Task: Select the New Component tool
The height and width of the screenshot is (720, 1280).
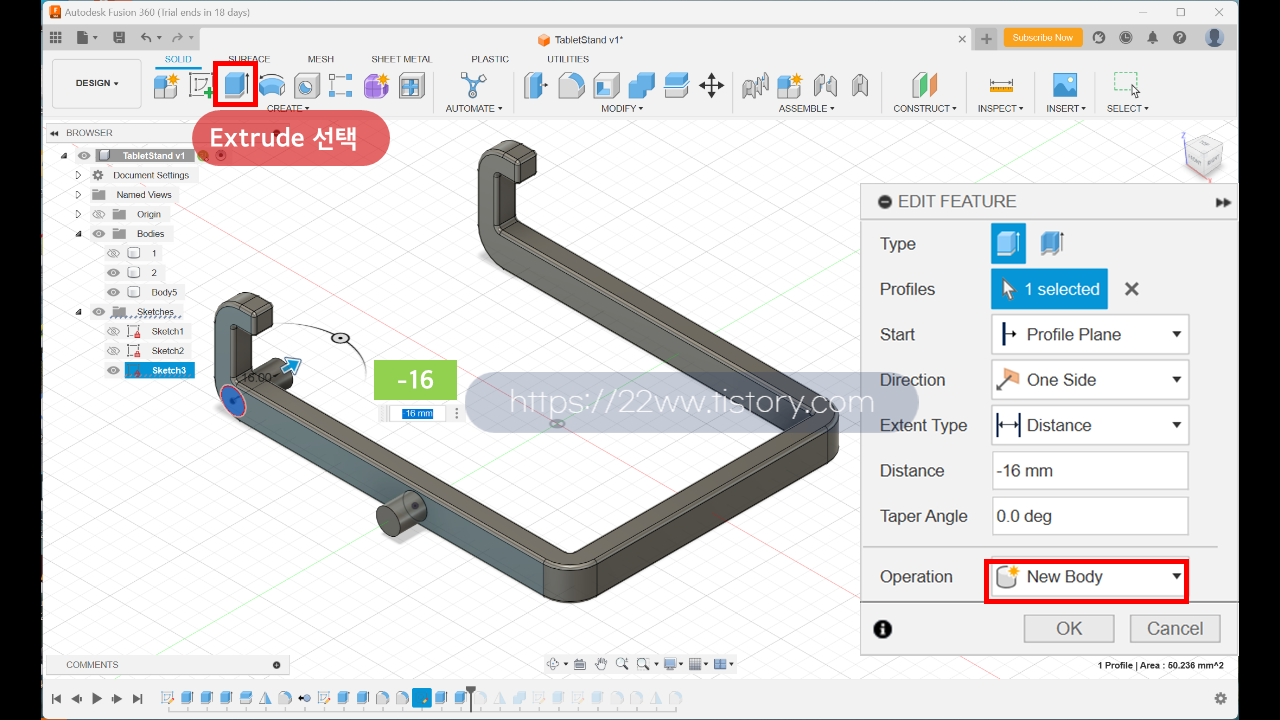Action: (166, 86)
